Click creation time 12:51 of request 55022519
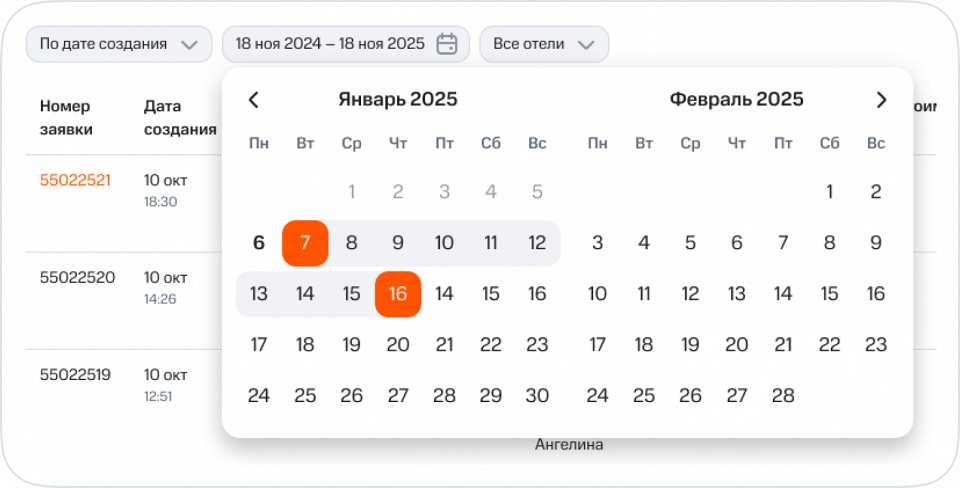 pos(158,397)
